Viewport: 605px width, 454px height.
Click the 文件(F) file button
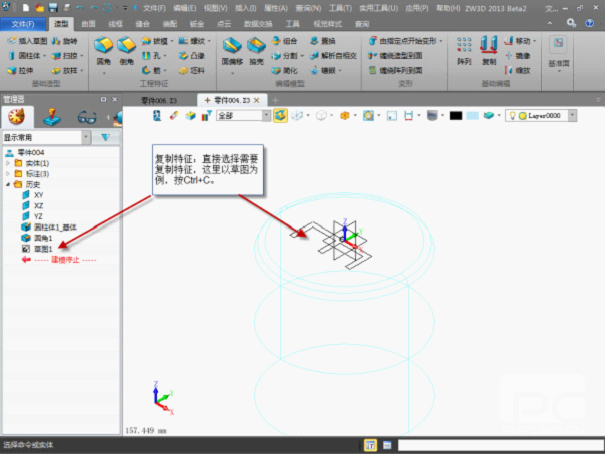tap(24, 22)
